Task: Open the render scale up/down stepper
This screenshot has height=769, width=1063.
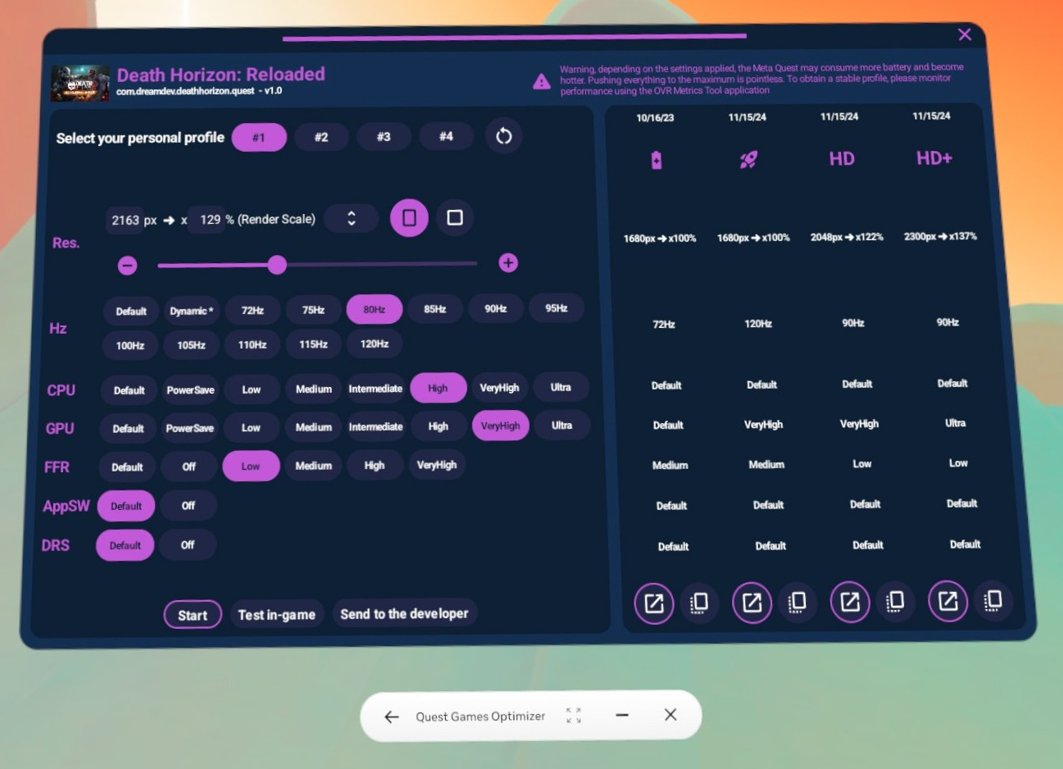Action: point(351,218)
